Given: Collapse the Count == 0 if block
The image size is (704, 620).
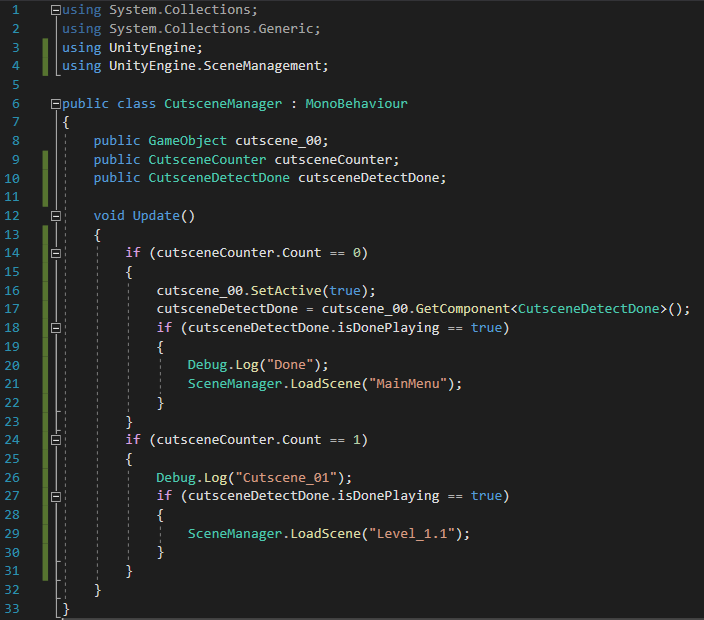Looking at the screenshot, I should coord(55,253).
